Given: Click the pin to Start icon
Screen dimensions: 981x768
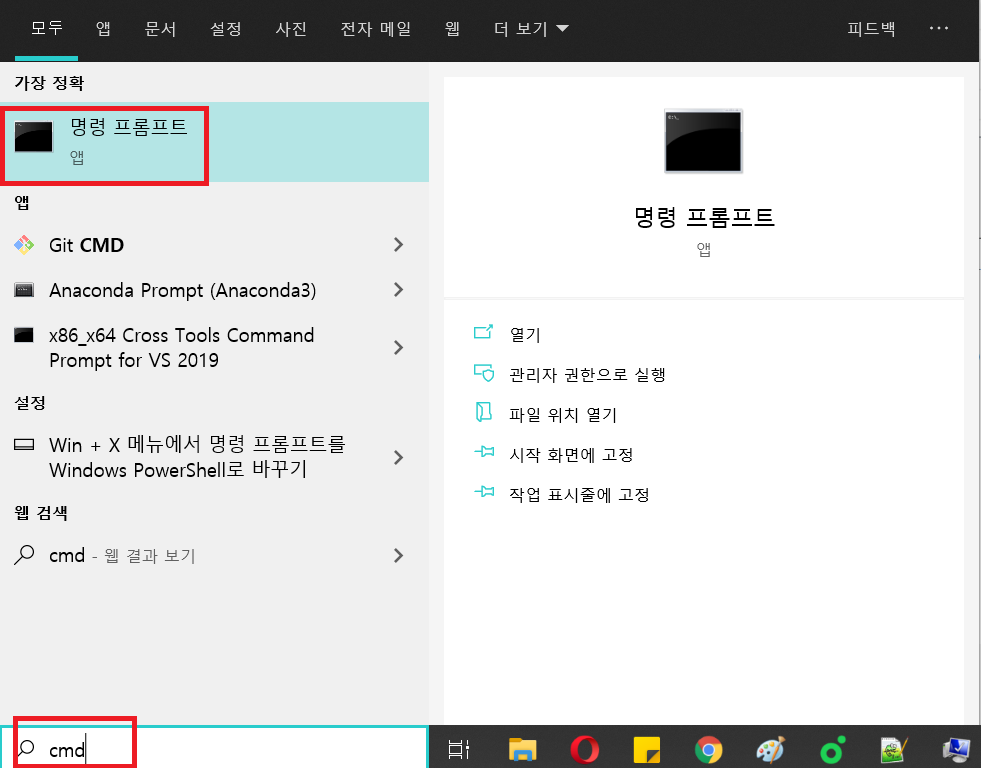Looking at the screenshot, I should pyautogui.click(x=484, y=452).
